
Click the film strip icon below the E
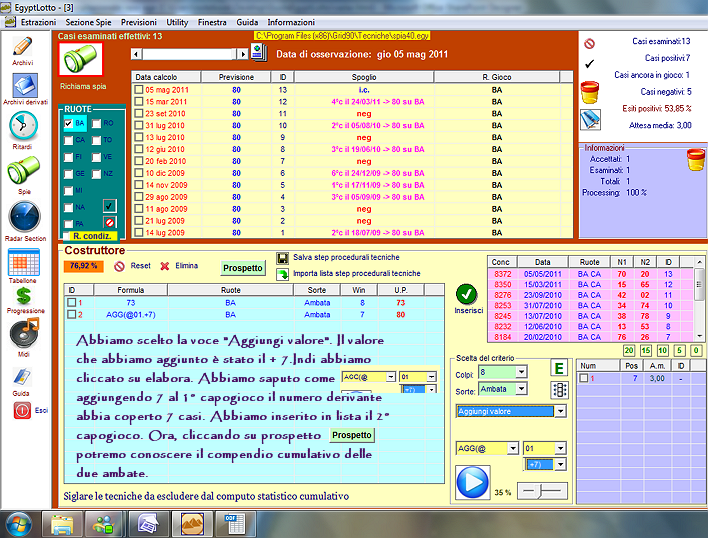tap(559, 390)
